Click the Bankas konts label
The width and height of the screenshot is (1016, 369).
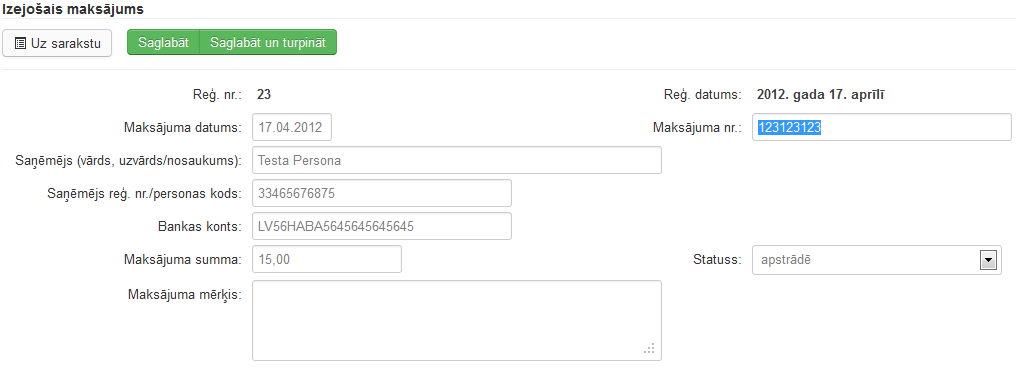pos(200,227)
